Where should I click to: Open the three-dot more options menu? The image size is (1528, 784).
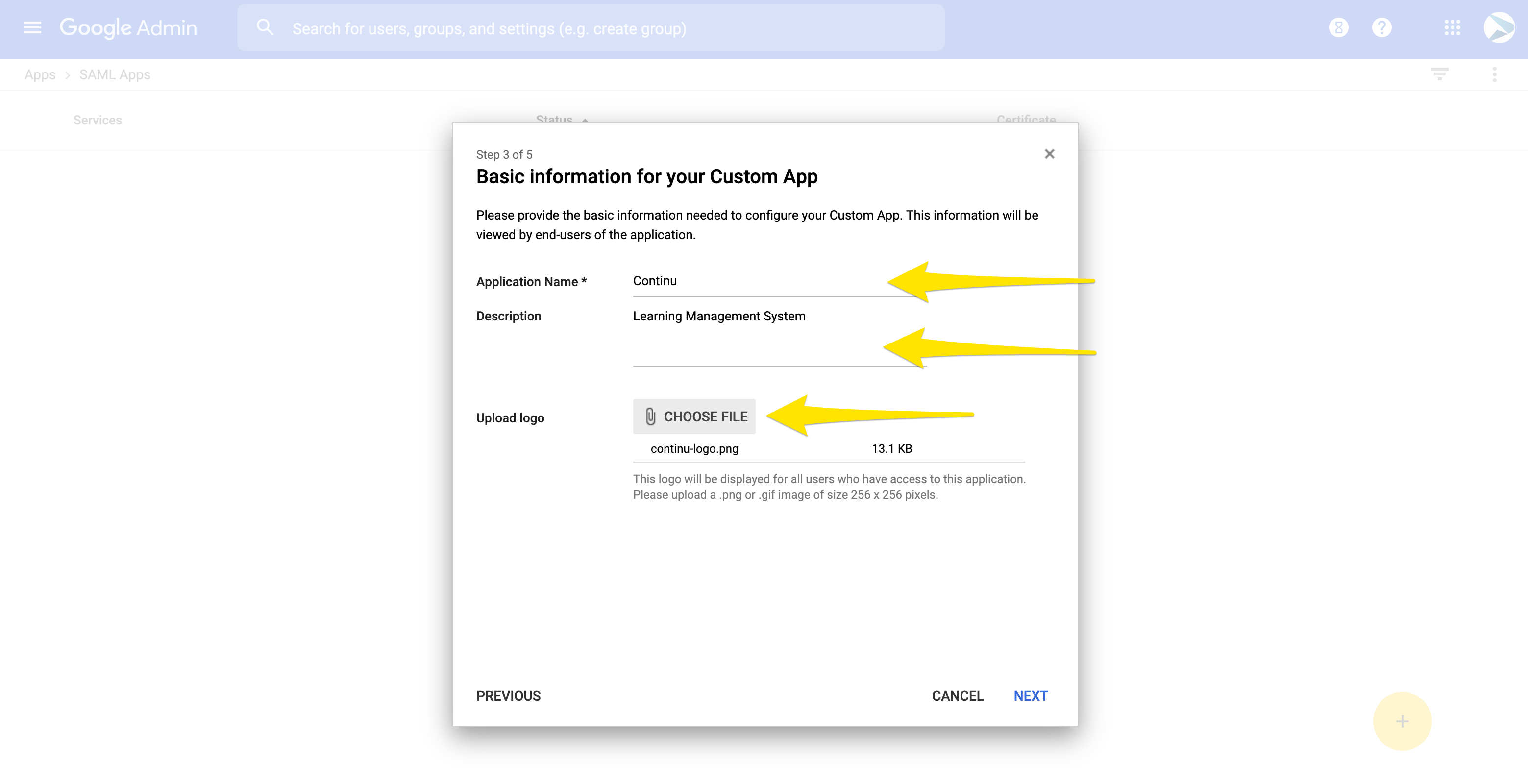tap(1494, 74)
